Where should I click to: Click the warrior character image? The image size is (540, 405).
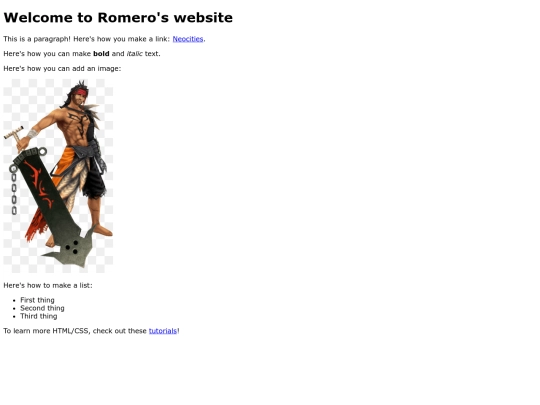click(x=58, y=176)
